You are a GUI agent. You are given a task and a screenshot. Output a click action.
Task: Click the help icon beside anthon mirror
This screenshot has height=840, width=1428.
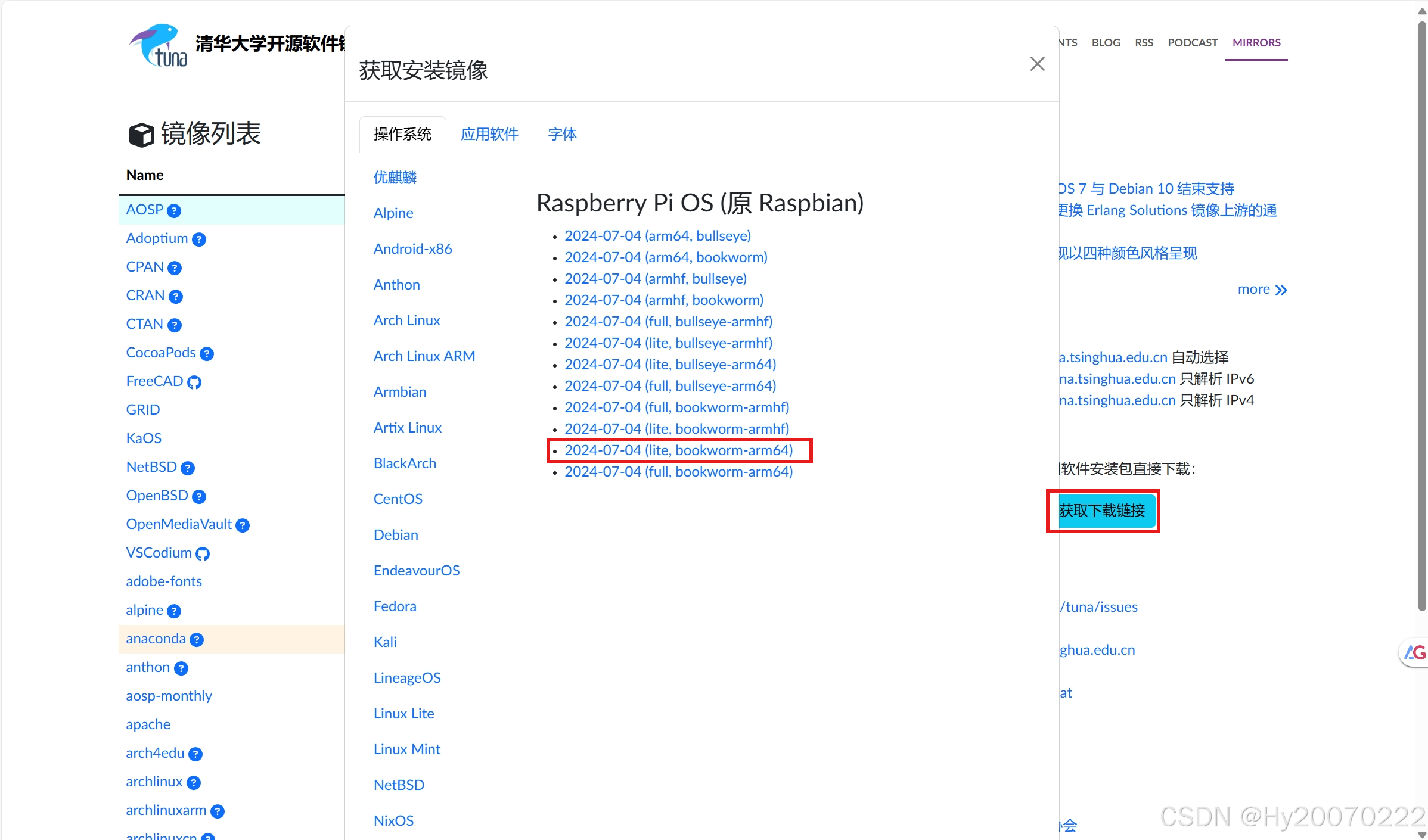(181, 668)
